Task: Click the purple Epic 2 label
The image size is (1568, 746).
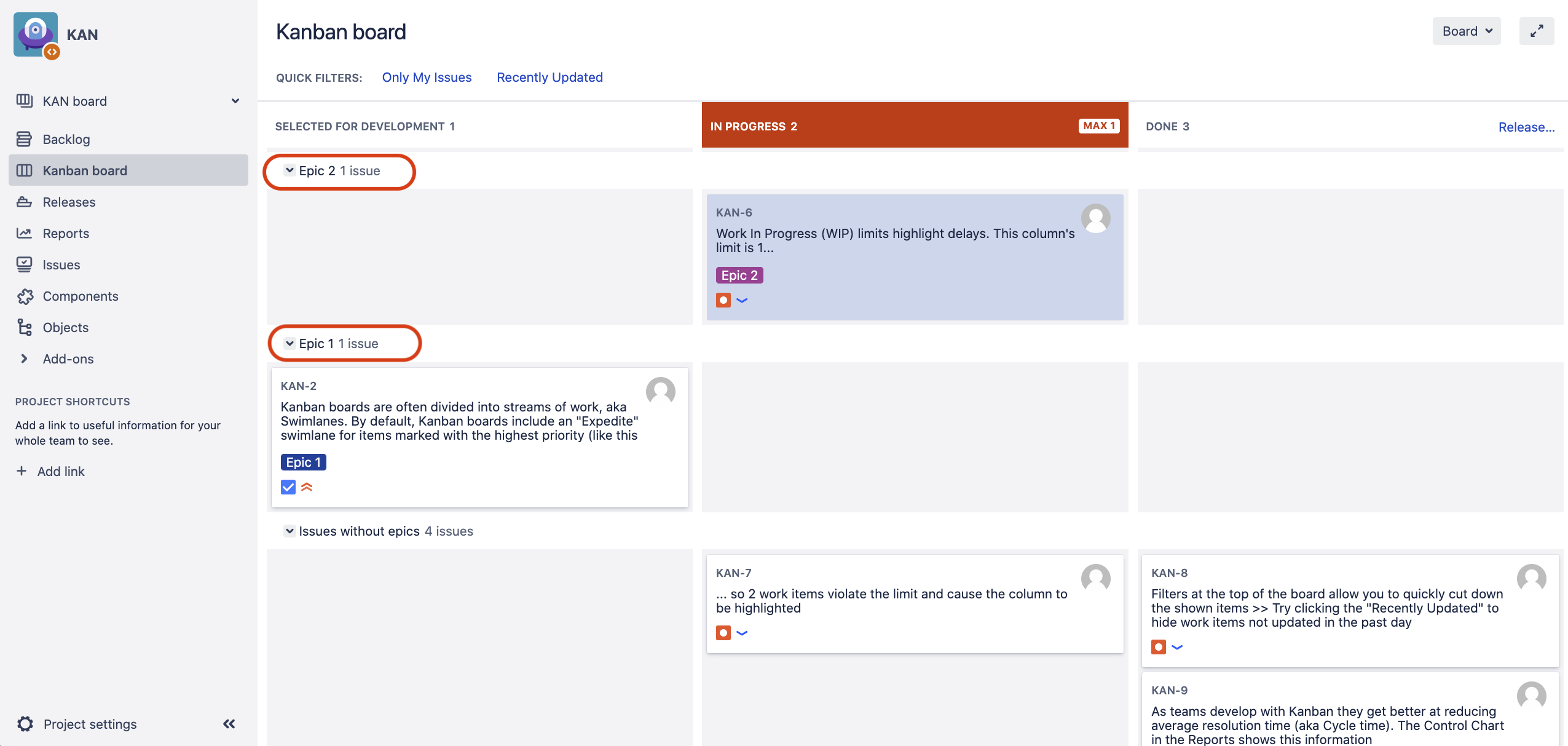Action: [x=739, y=276]
